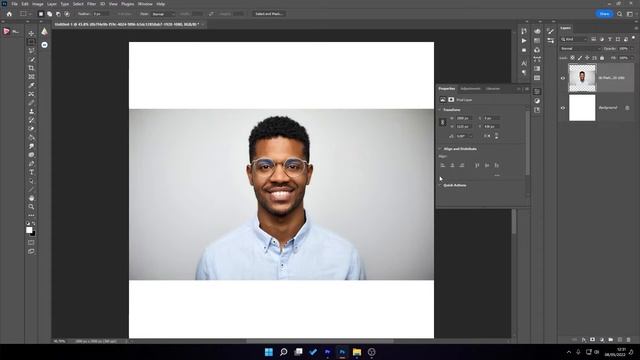Choose Add to Selection mode icon
This screenshot has width=640, height=360.
coord(49,14)
